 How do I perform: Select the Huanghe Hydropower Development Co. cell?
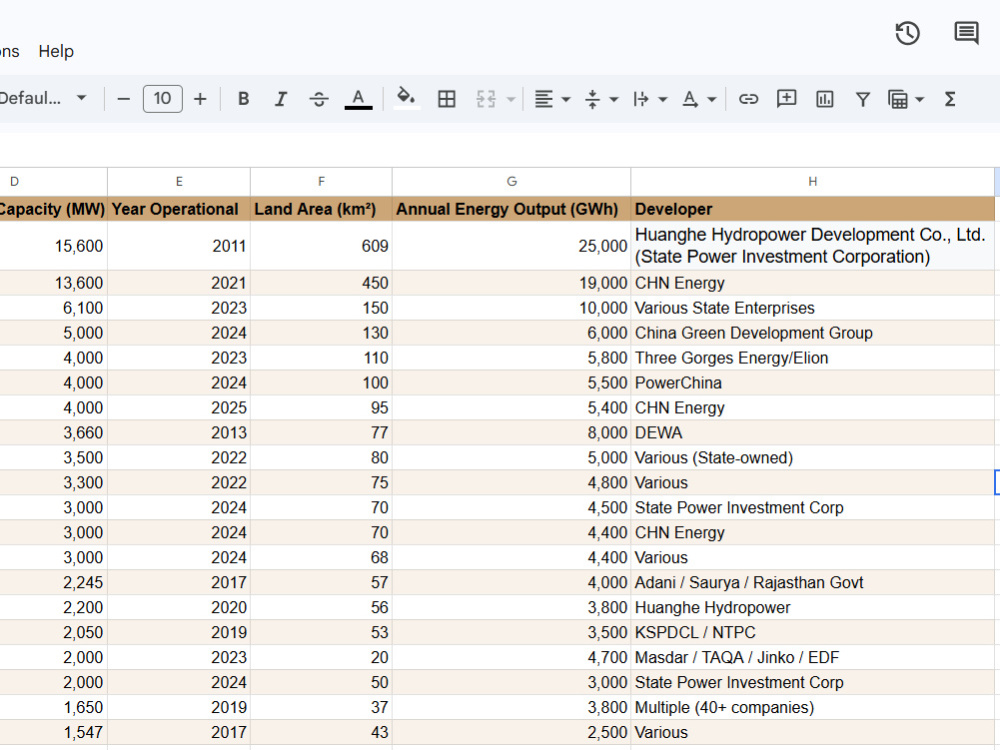[x=812, y=246]
